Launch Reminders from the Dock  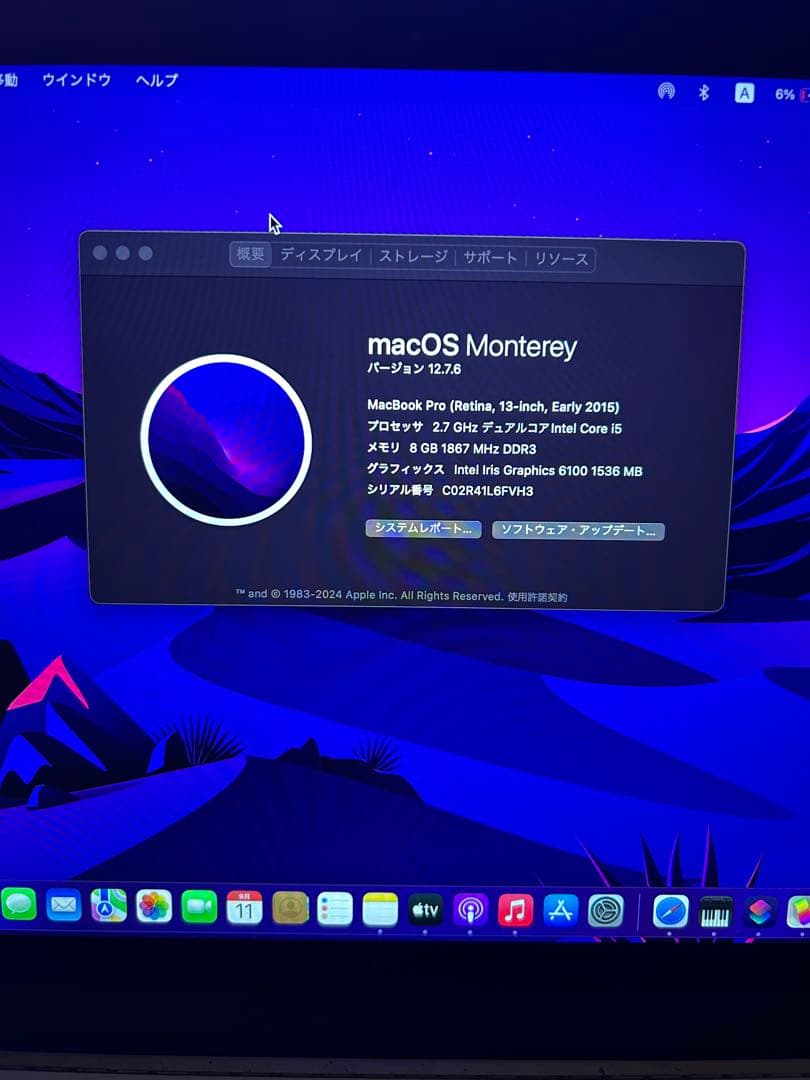[335, 909]
